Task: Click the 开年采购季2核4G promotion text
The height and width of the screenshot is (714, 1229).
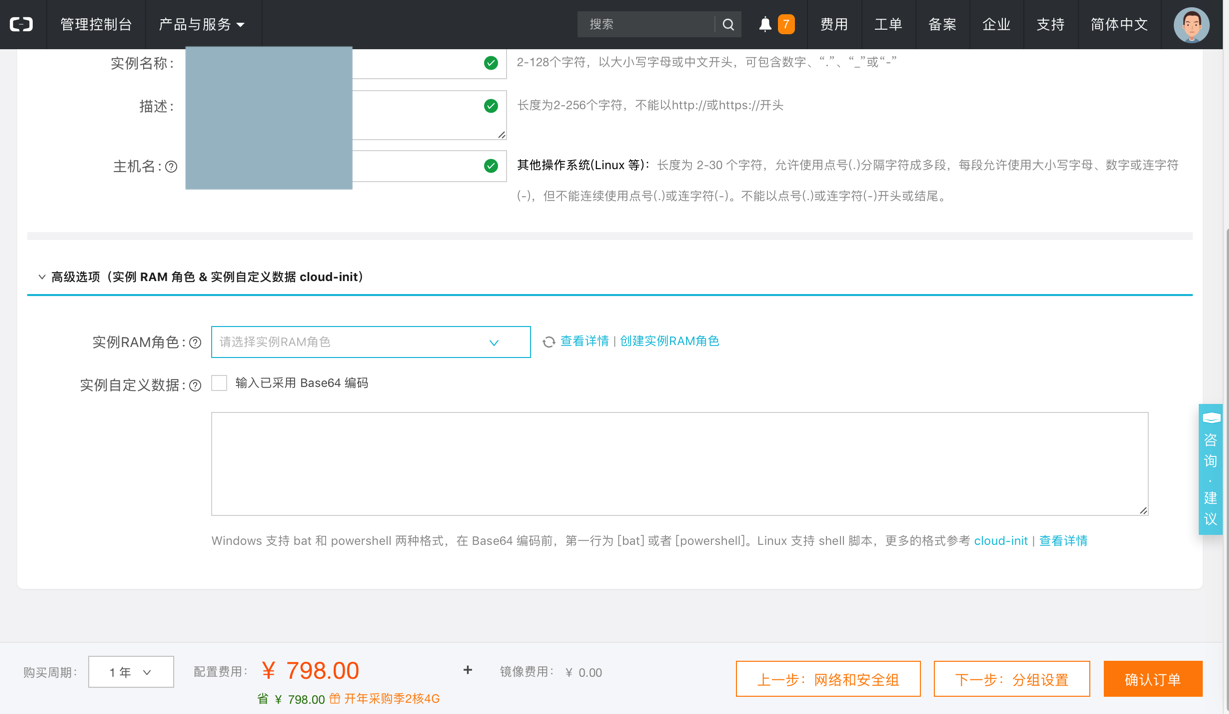Action: (x=392, y=699)
